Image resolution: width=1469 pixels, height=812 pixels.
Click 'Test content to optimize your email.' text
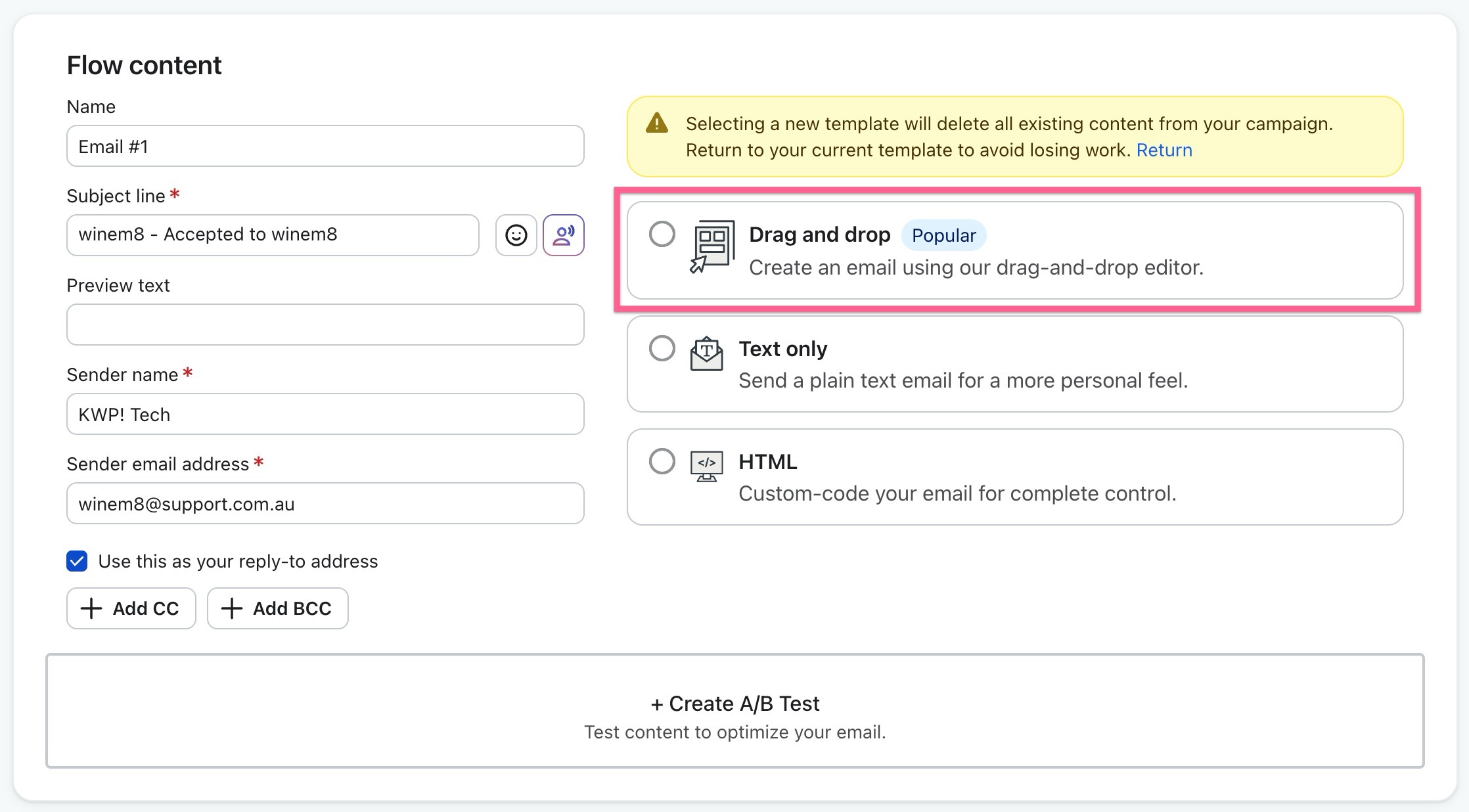(x=734, y=732)
